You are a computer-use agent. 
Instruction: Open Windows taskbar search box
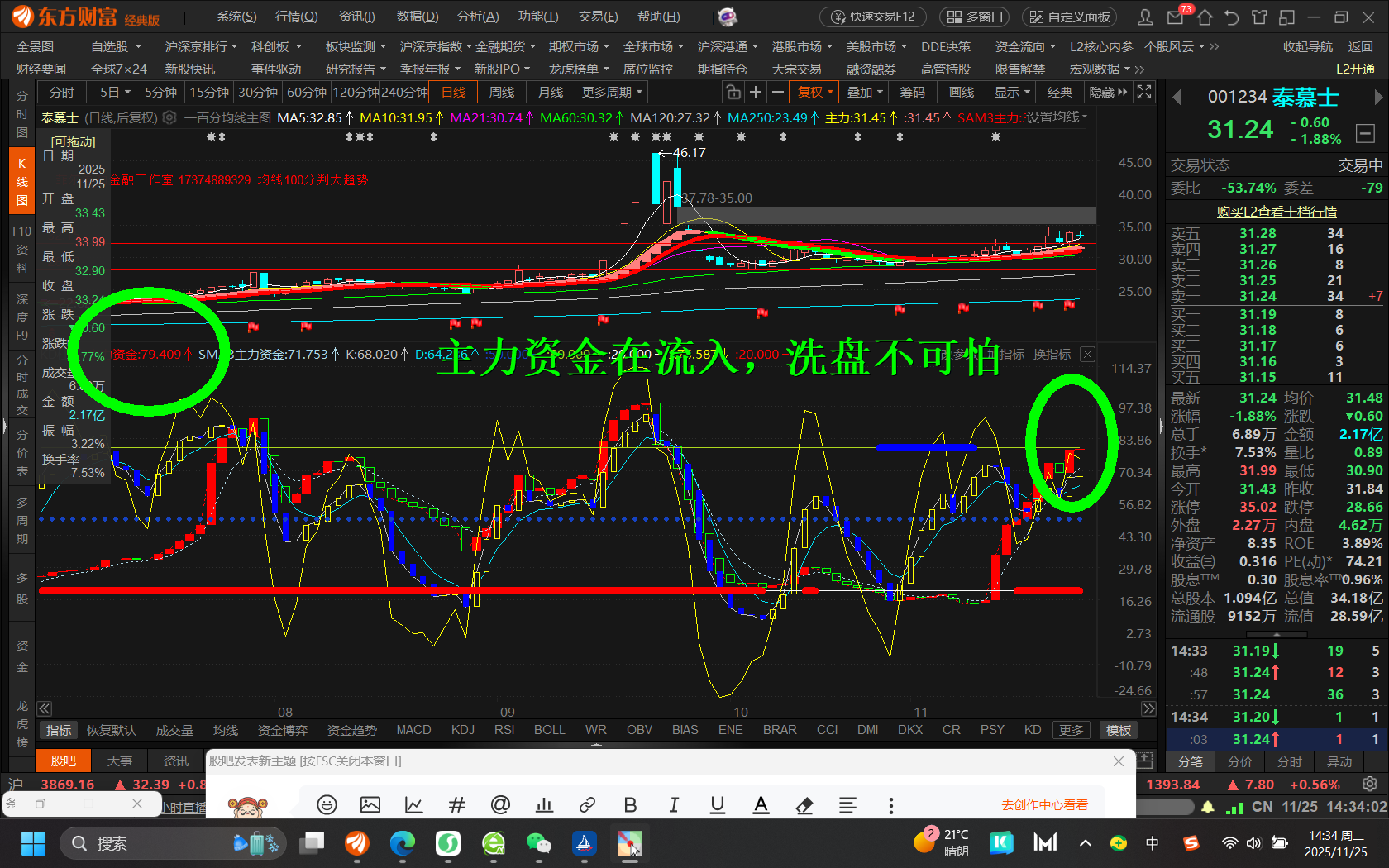point(173,843)
